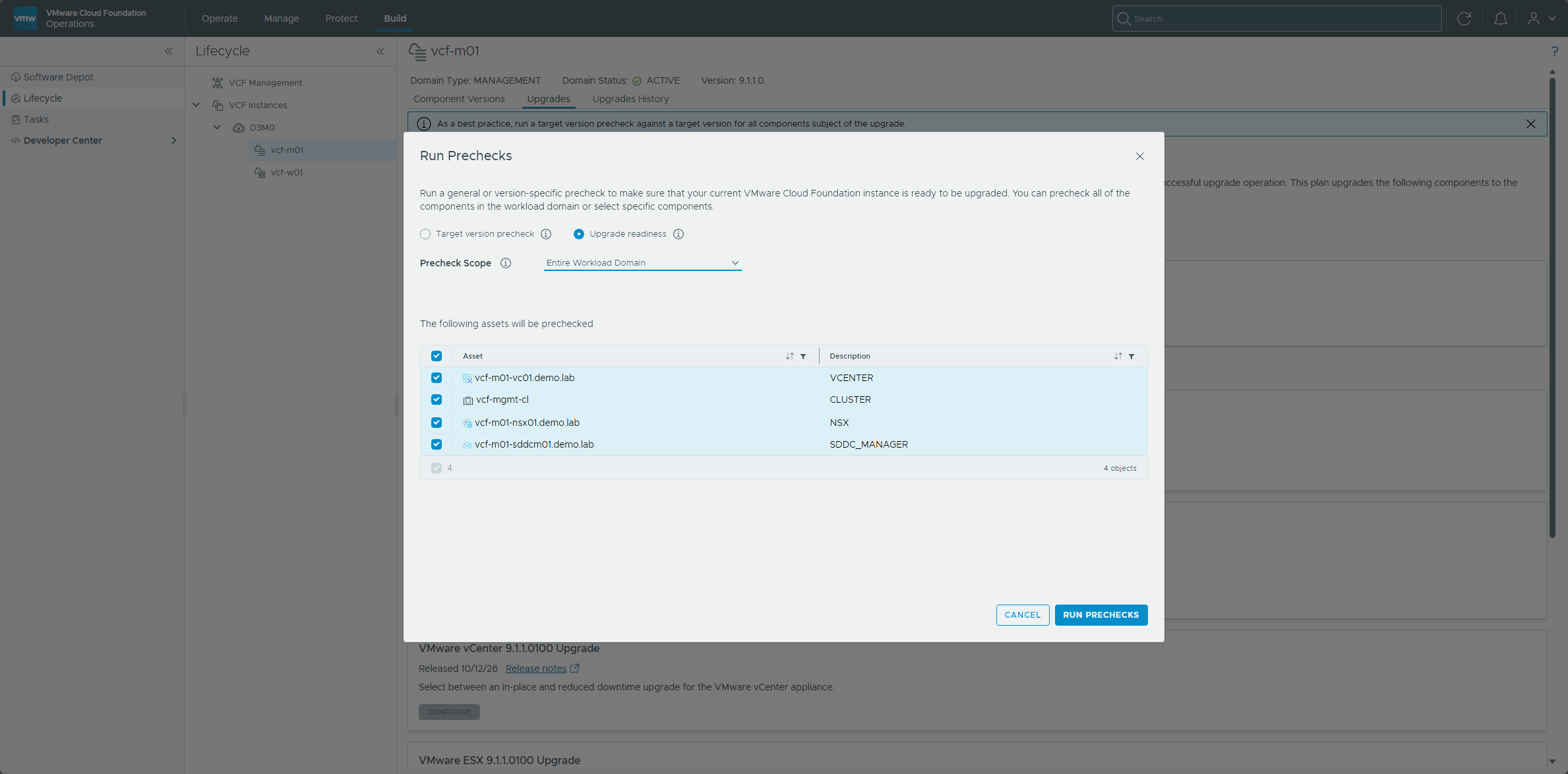Show info for Precheck Scope

(x=506, y=263)
